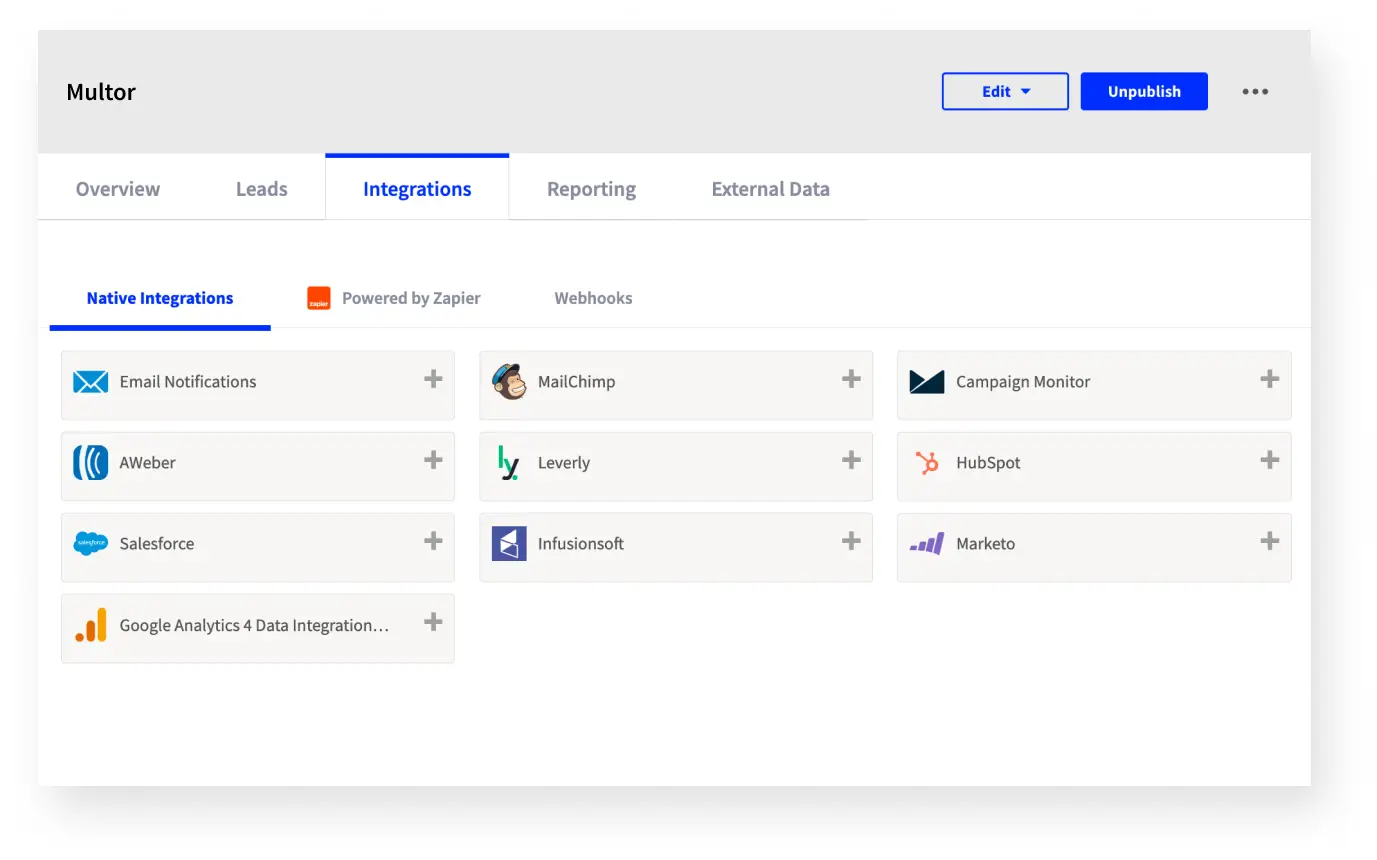
Task: Select the Native Integrations sub-tab
Action: point(160,298)
